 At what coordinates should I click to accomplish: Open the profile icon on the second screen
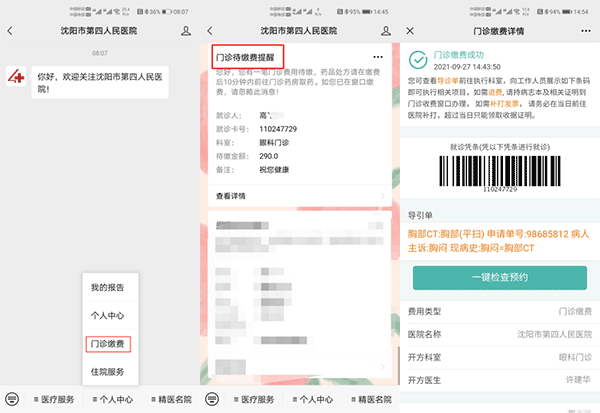coord(386,31)
